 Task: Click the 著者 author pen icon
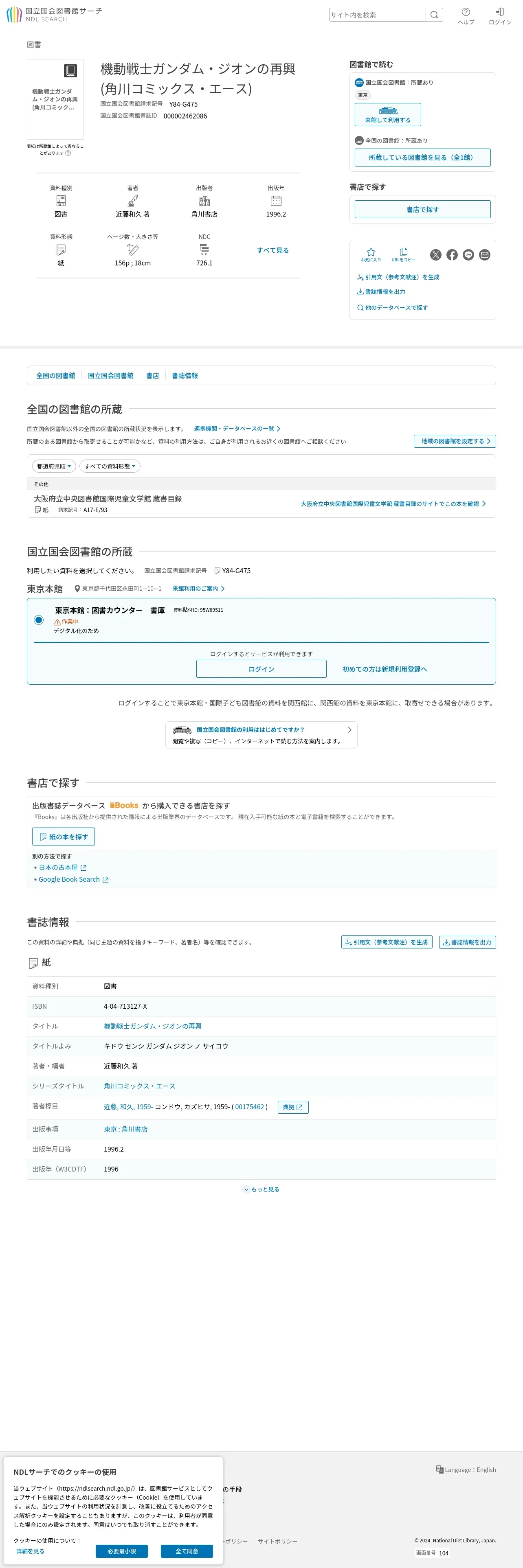click(x=133, y=201)
